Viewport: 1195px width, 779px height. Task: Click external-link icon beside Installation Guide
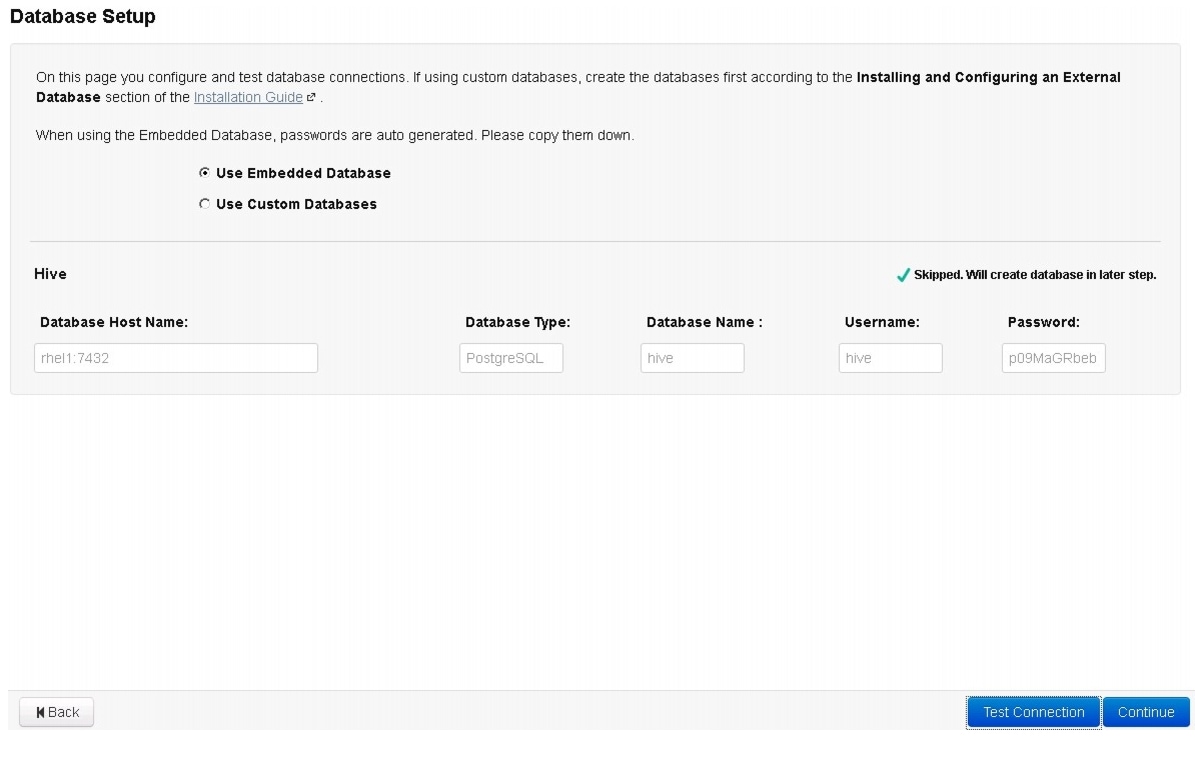[312, 98]
